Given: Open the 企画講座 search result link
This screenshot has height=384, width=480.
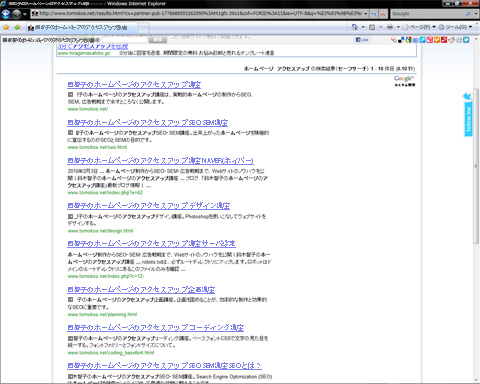Looking at the screenshot, I should pos(141,289).
